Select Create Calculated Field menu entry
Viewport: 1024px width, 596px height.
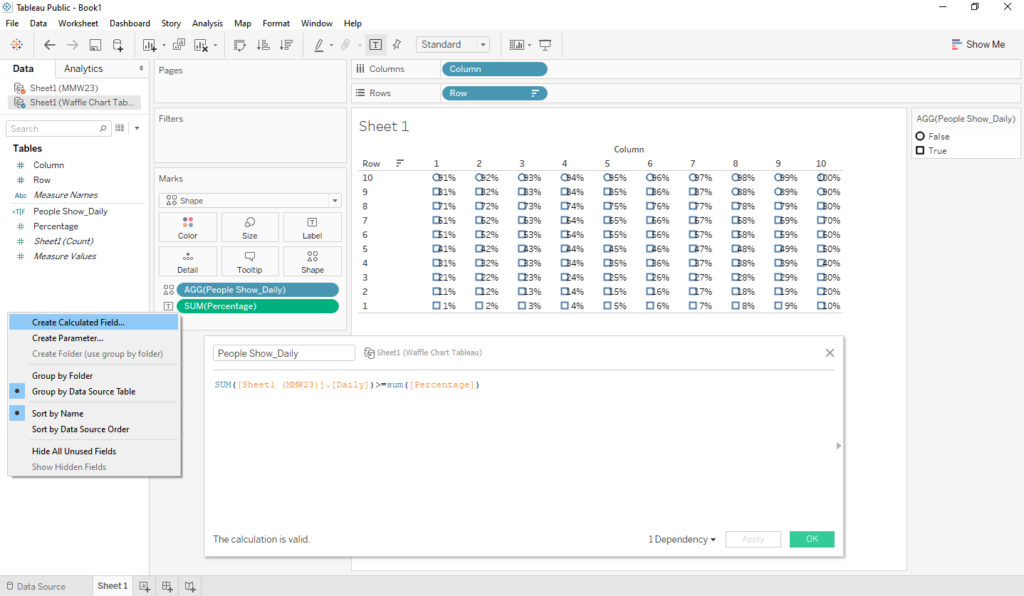[x=94, y=322]
